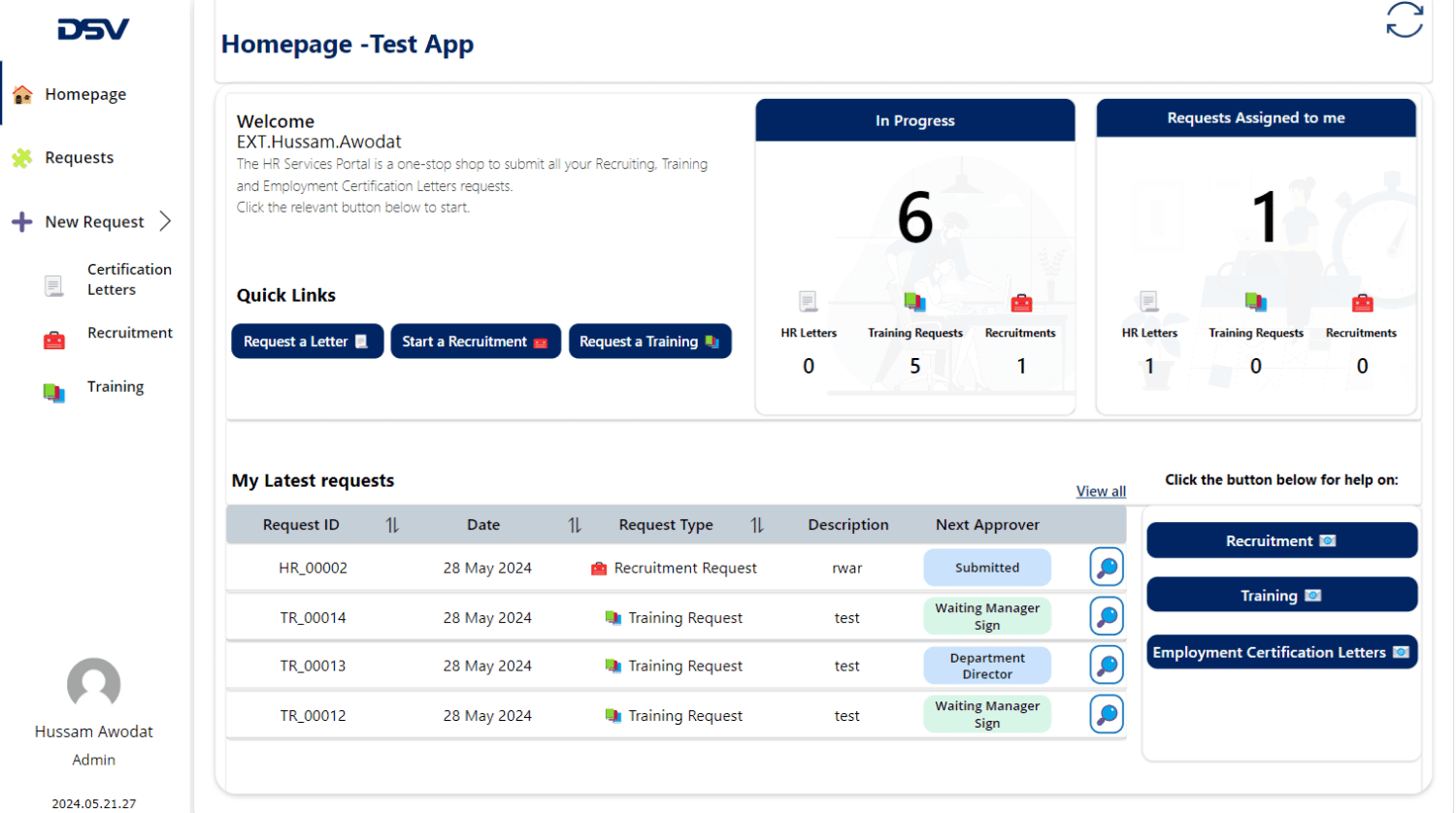View details magnifier for TR_00013
Viewport: 1456px width, 813px height.
[1107, 666]
